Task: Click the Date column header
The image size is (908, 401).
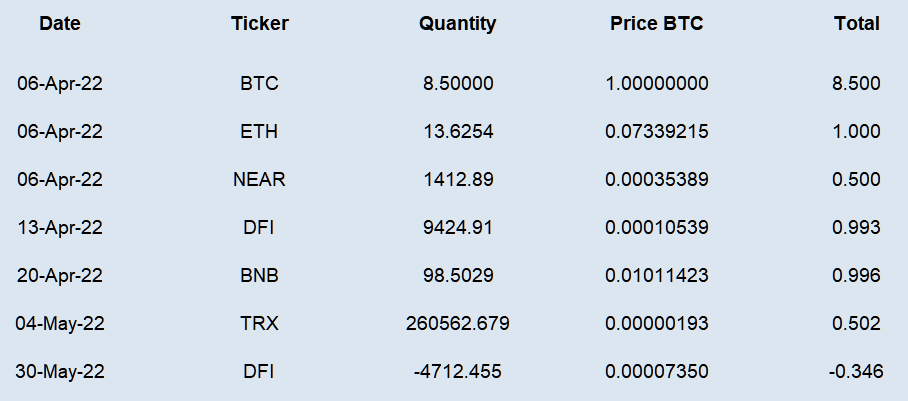Action: pos(60,24)
